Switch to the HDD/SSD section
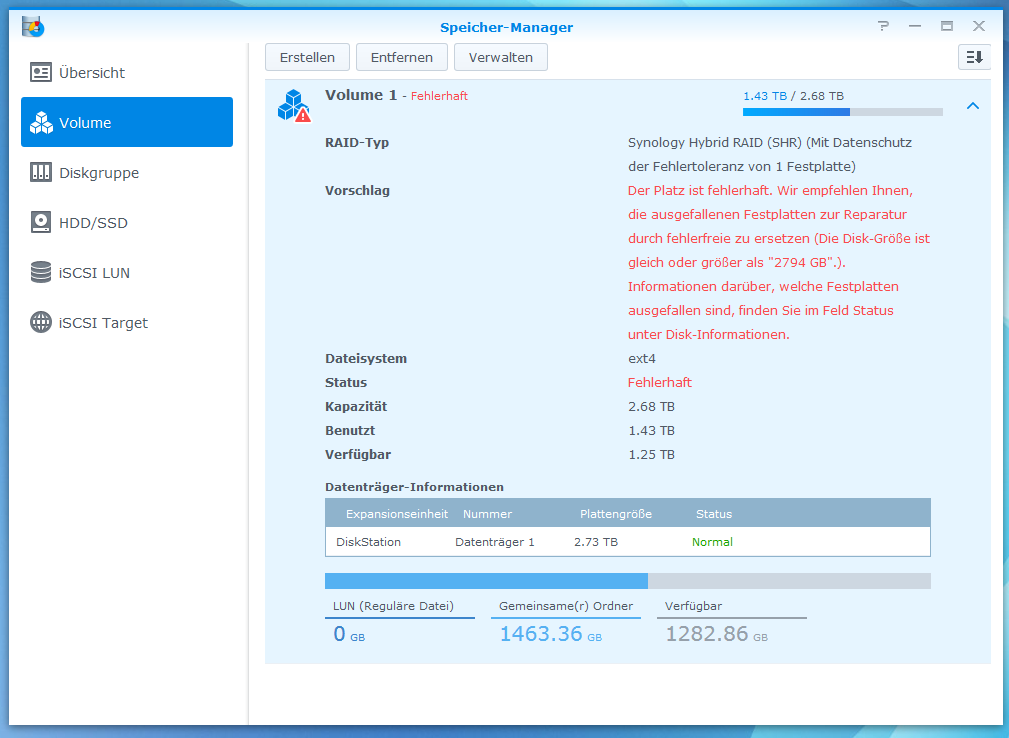 (93, 223)
